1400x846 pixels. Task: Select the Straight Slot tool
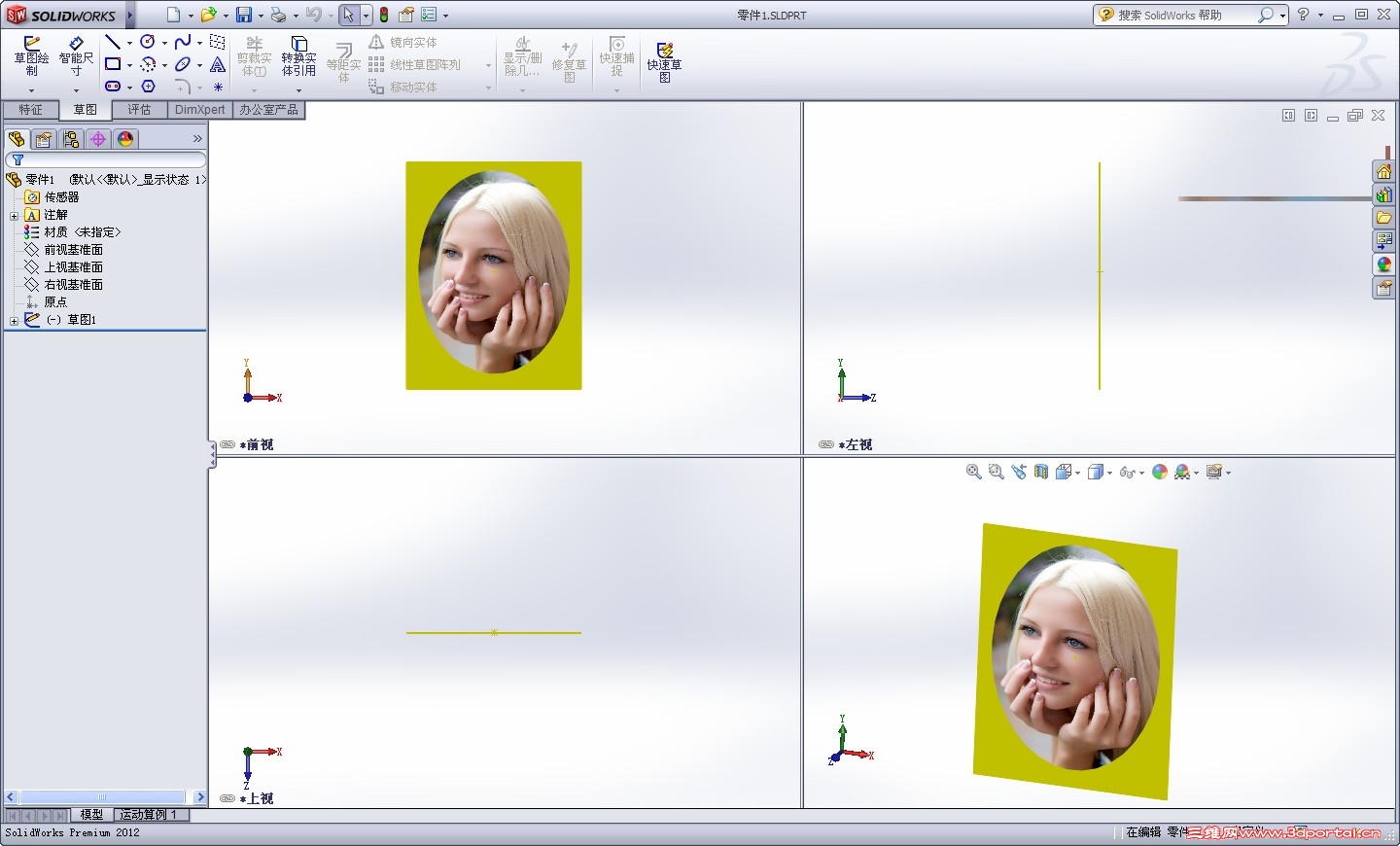[113, 87]
